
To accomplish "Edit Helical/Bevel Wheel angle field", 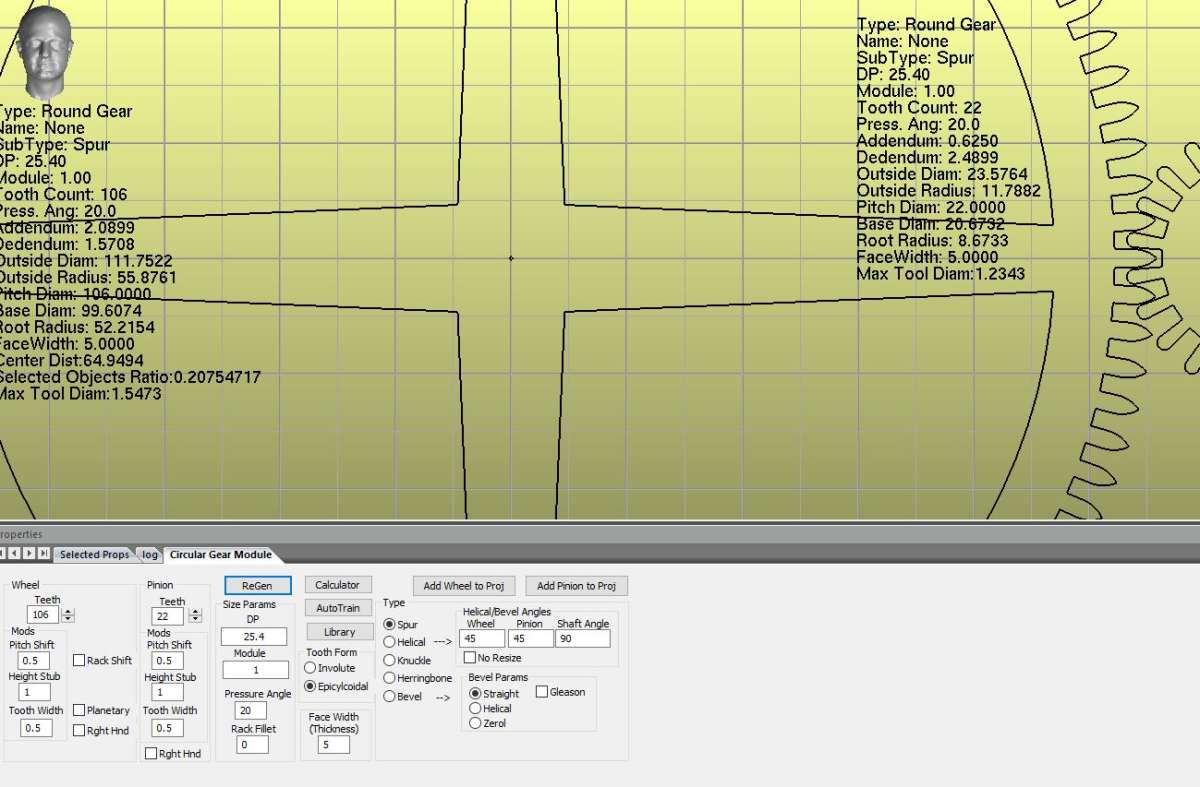I will coord(481,638).
